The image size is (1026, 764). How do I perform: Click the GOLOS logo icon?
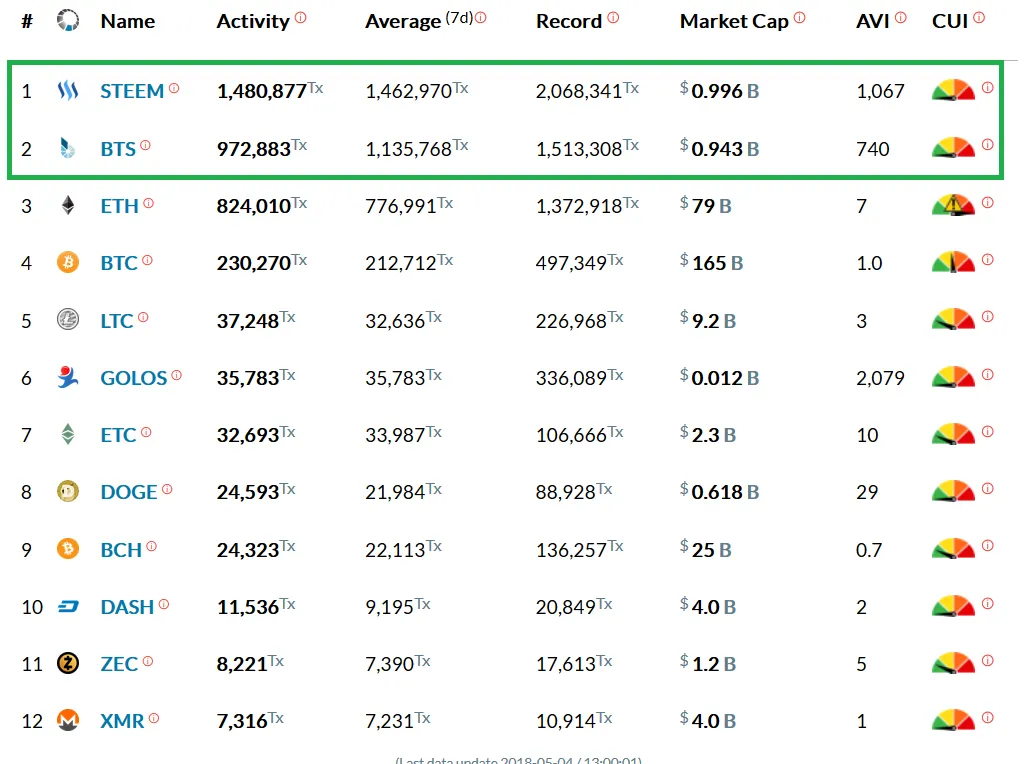click(67, 377)
